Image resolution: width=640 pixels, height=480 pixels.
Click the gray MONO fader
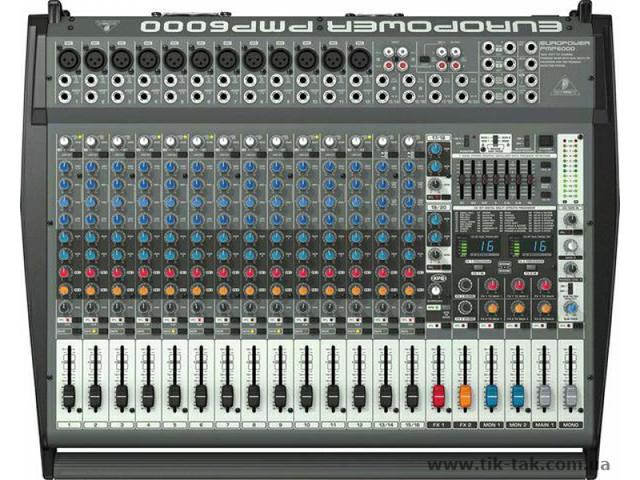(x=570, y=395)
